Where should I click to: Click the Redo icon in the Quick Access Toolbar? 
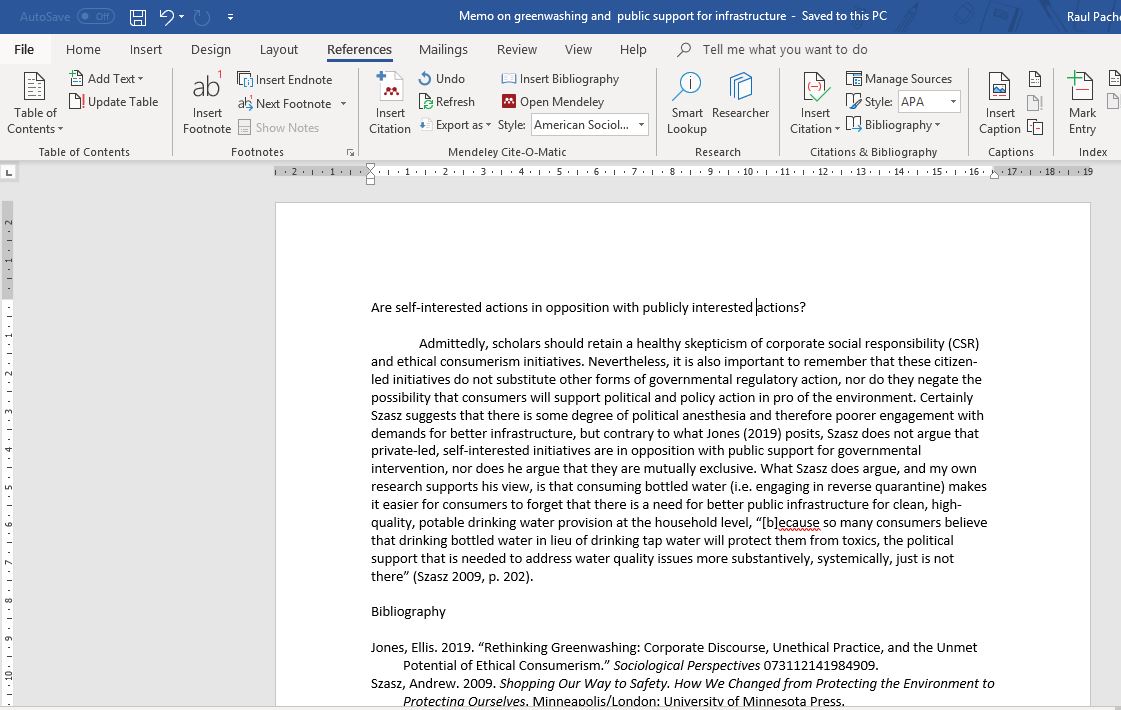coord(202,16)
